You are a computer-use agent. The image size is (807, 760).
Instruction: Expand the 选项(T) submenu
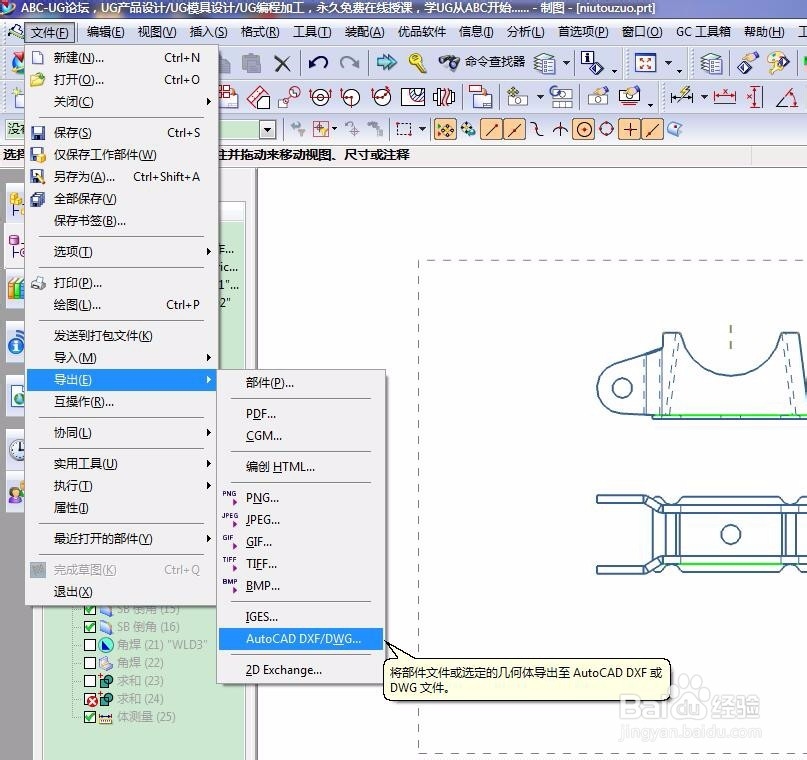[x=121, y=252]
